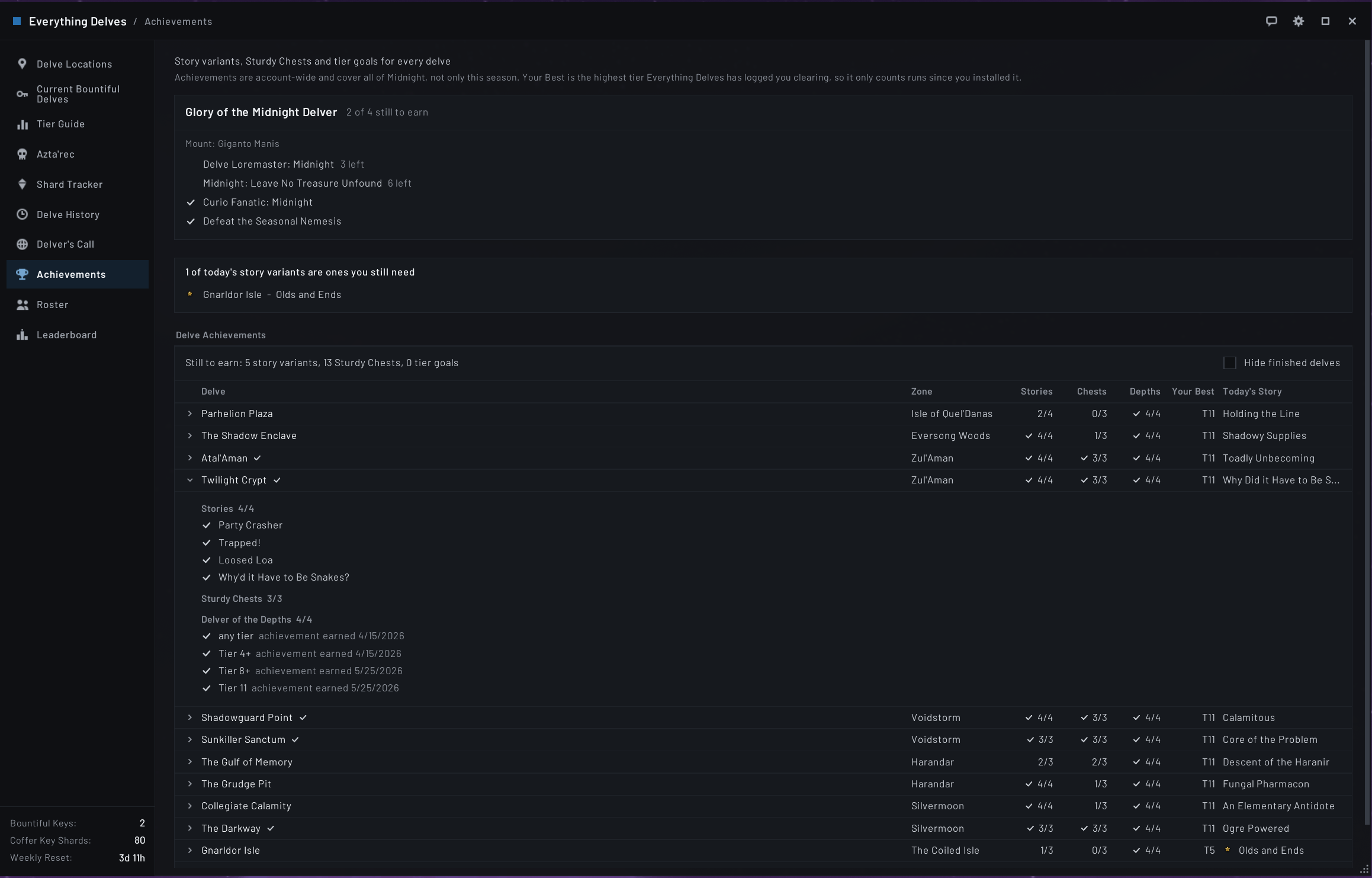Click the Olds and Ends cell in Gnarldor Isle row
Image resolution: width=1372 pixels, height=878 pixels.
tap(1271, 850)
